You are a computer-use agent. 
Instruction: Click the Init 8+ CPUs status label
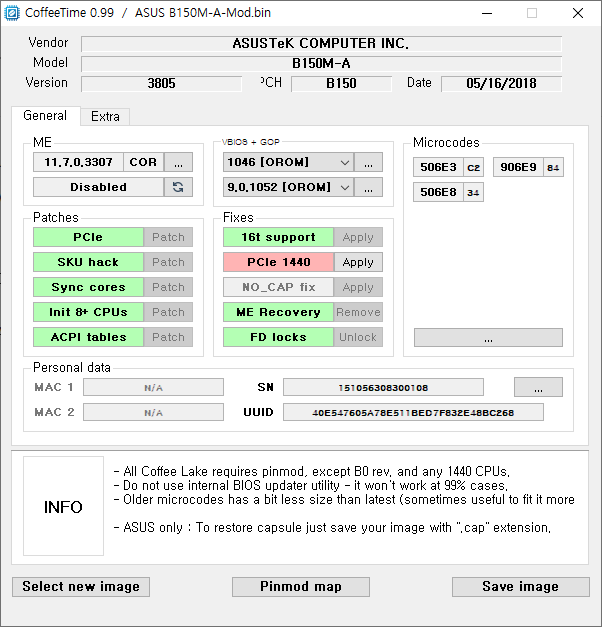[x=88, y=312]
